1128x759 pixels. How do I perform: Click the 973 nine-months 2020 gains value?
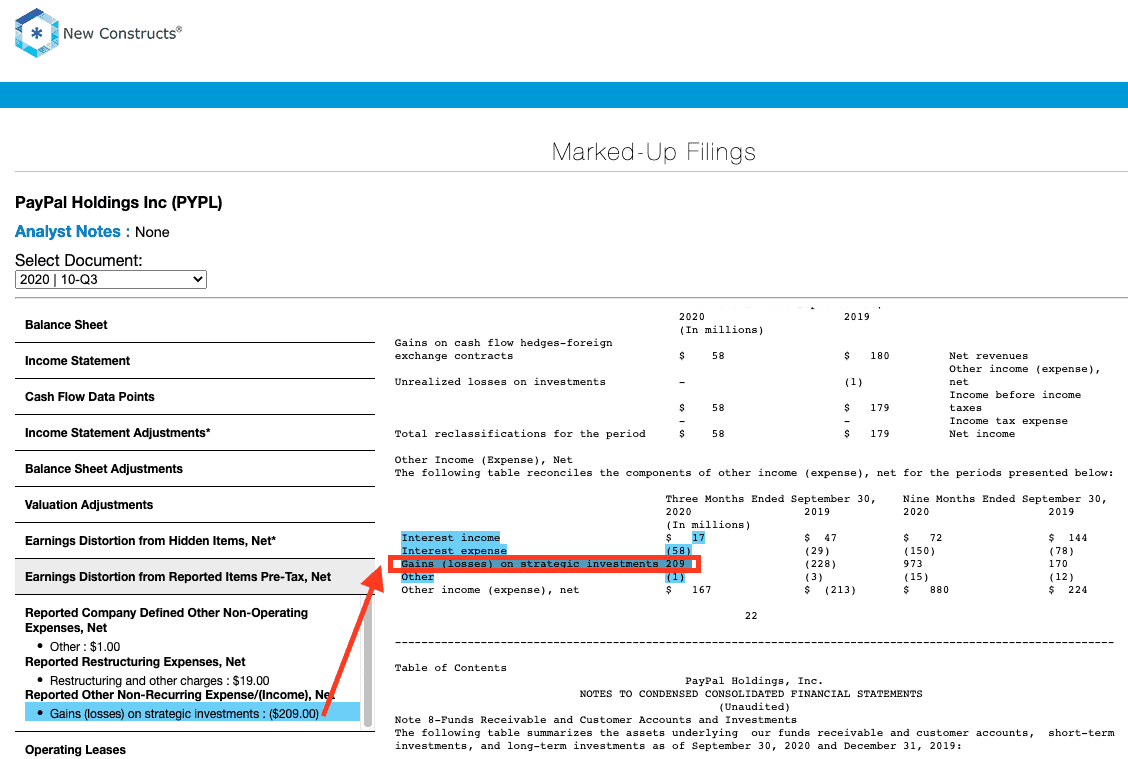click(x=912, y=563)
